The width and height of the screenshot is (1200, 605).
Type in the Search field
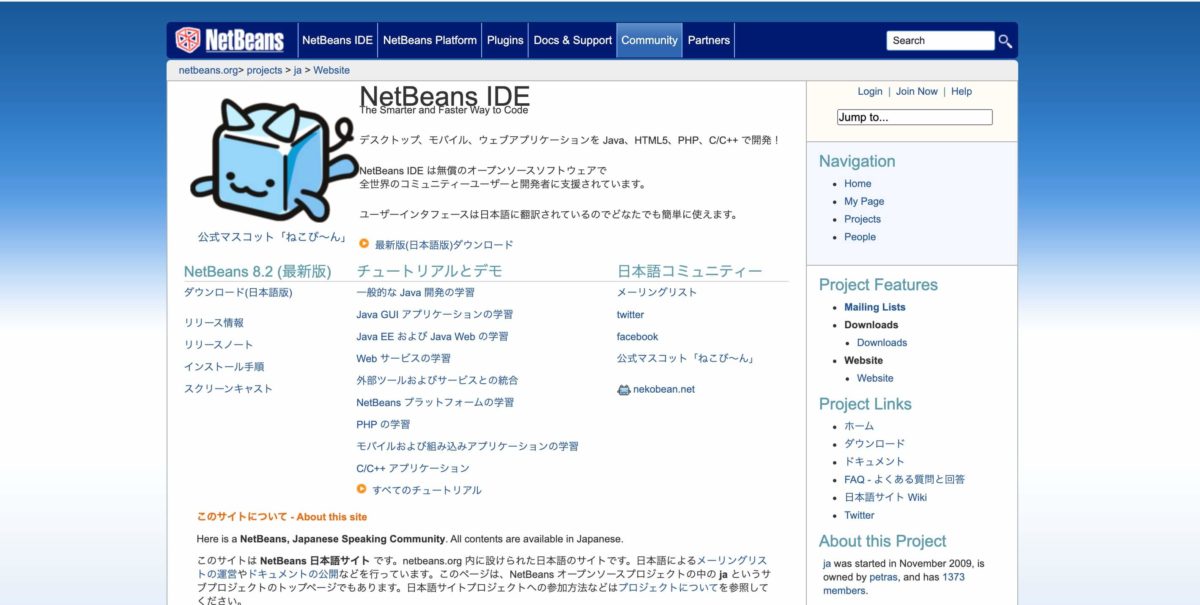[x=939, y=41]
